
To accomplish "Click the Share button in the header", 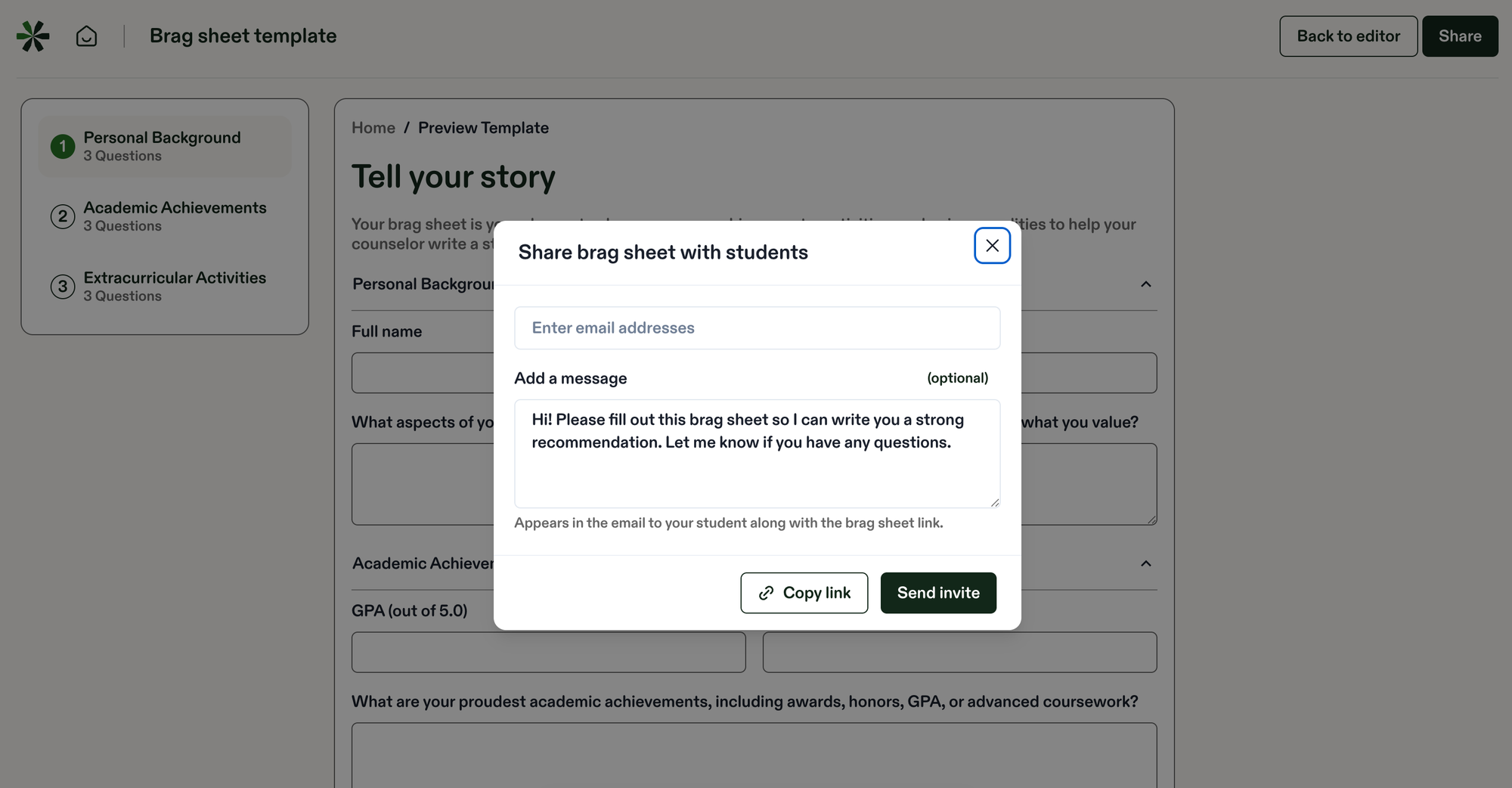I will point(1460,36).
